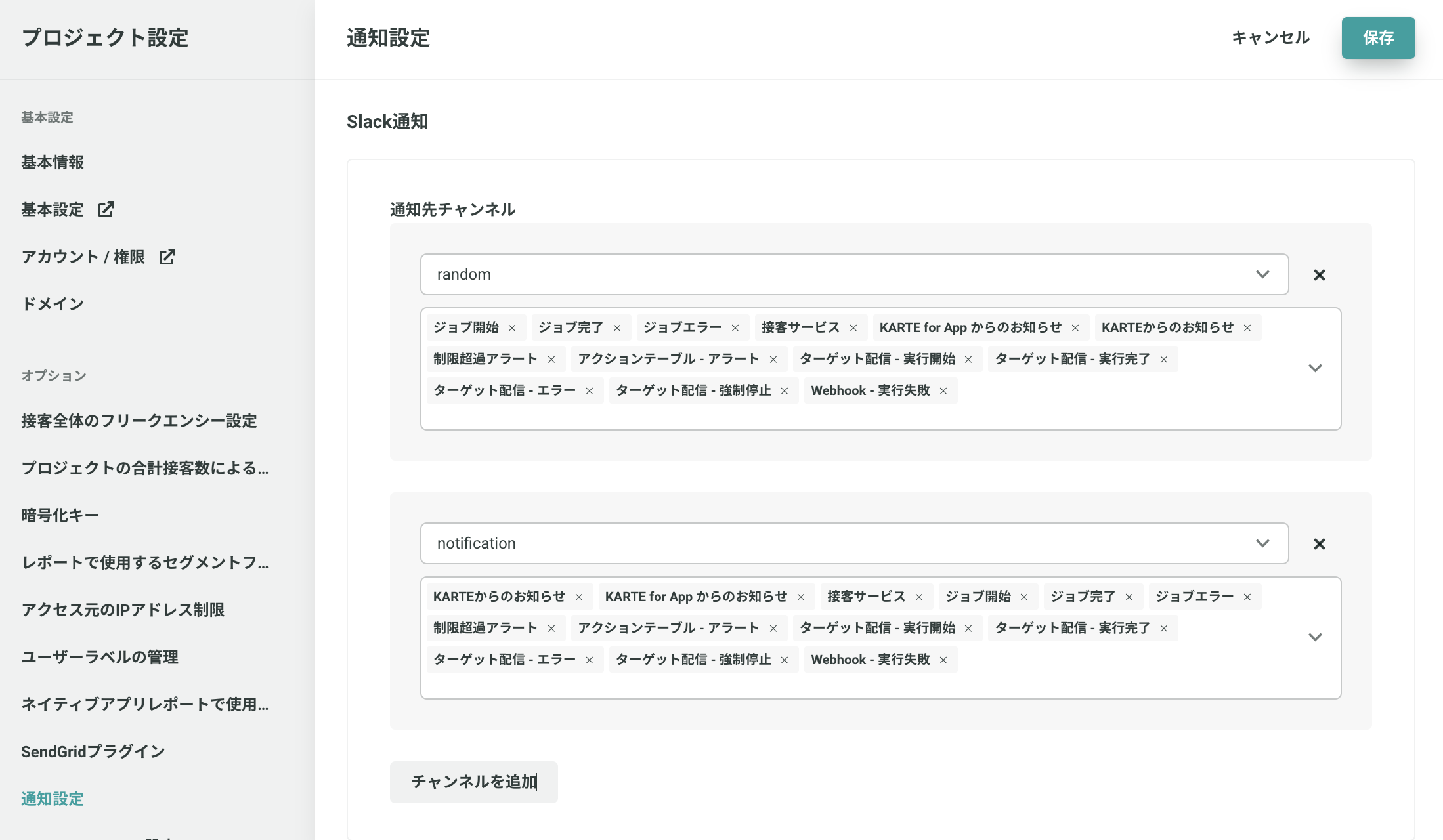This screenshot has width=1443, height=840.
Task: Open 基本設定 external link in sidebar
Action: (68, 210)
